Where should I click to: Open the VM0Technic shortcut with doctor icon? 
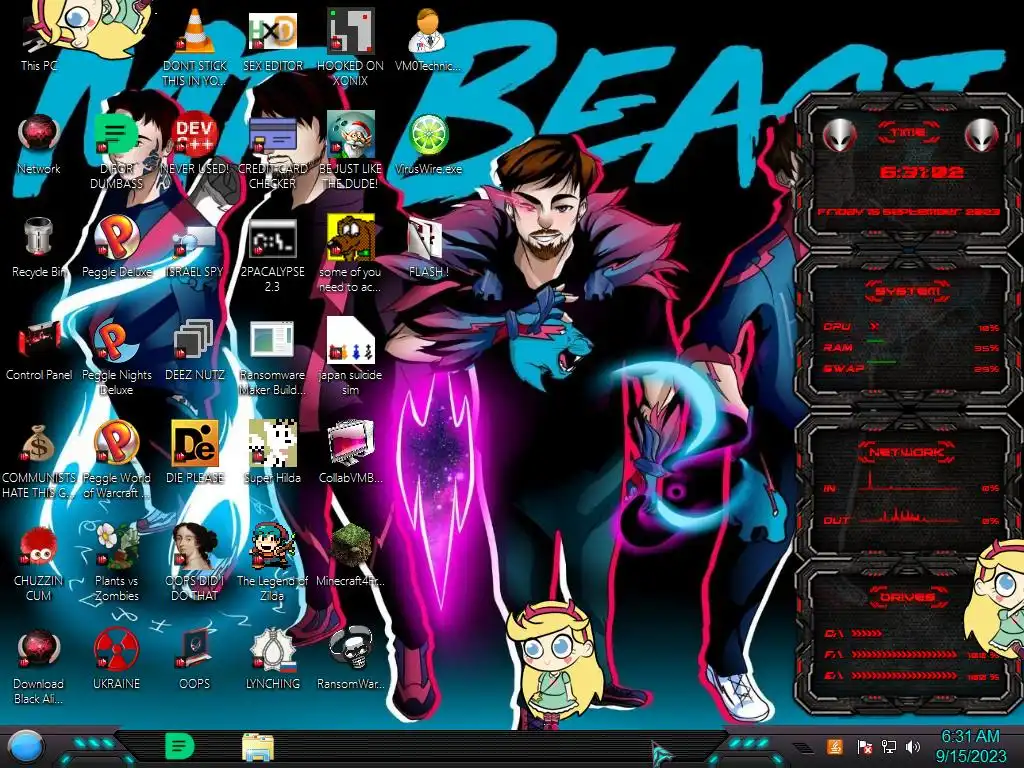click(428, 42)
